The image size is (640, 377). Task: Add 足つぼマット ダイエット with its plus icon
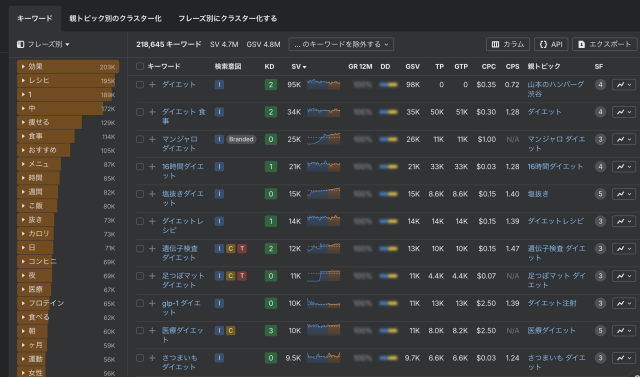pos(152,276)
